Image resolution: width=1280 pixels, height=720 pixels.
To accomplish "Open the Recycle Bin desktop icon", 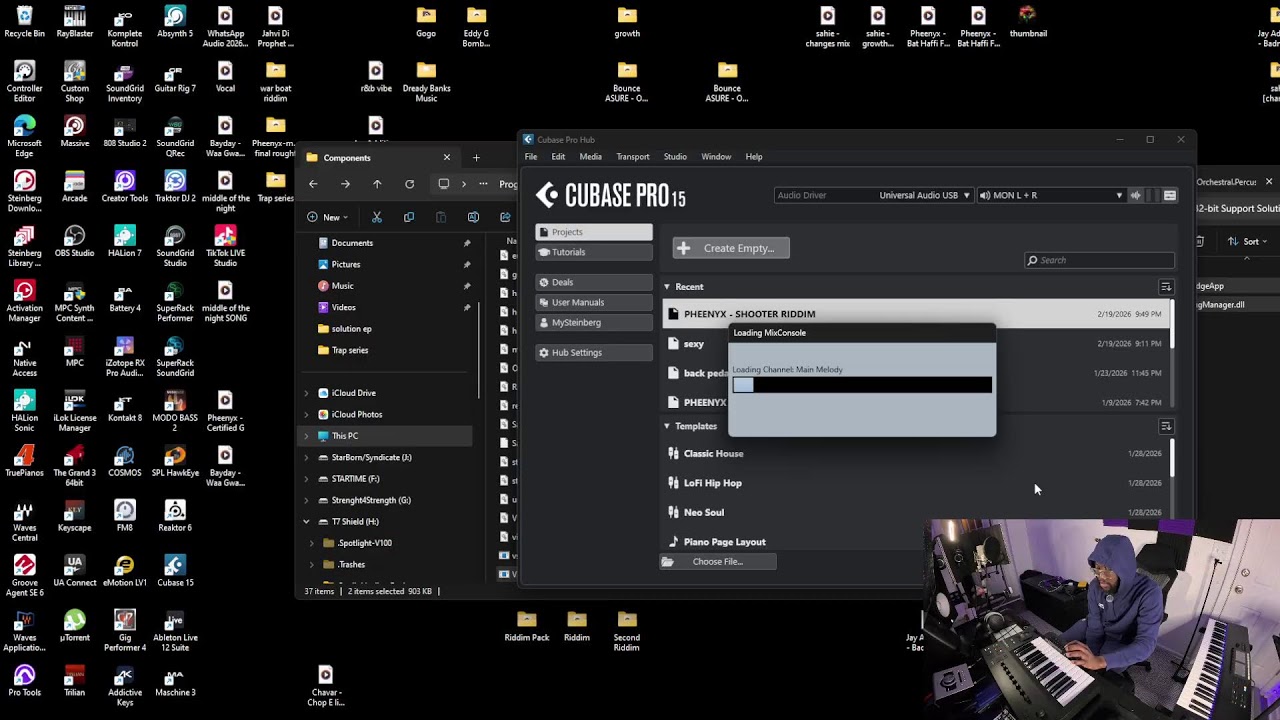I will (x=24, y=22).
